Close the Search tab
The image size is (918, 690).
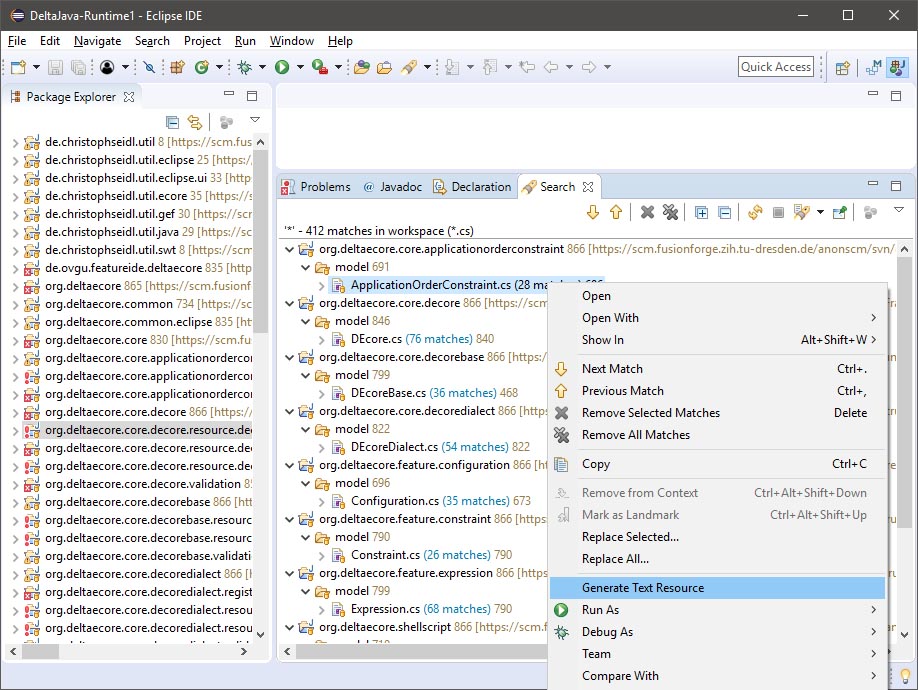[x=588, y=187]
